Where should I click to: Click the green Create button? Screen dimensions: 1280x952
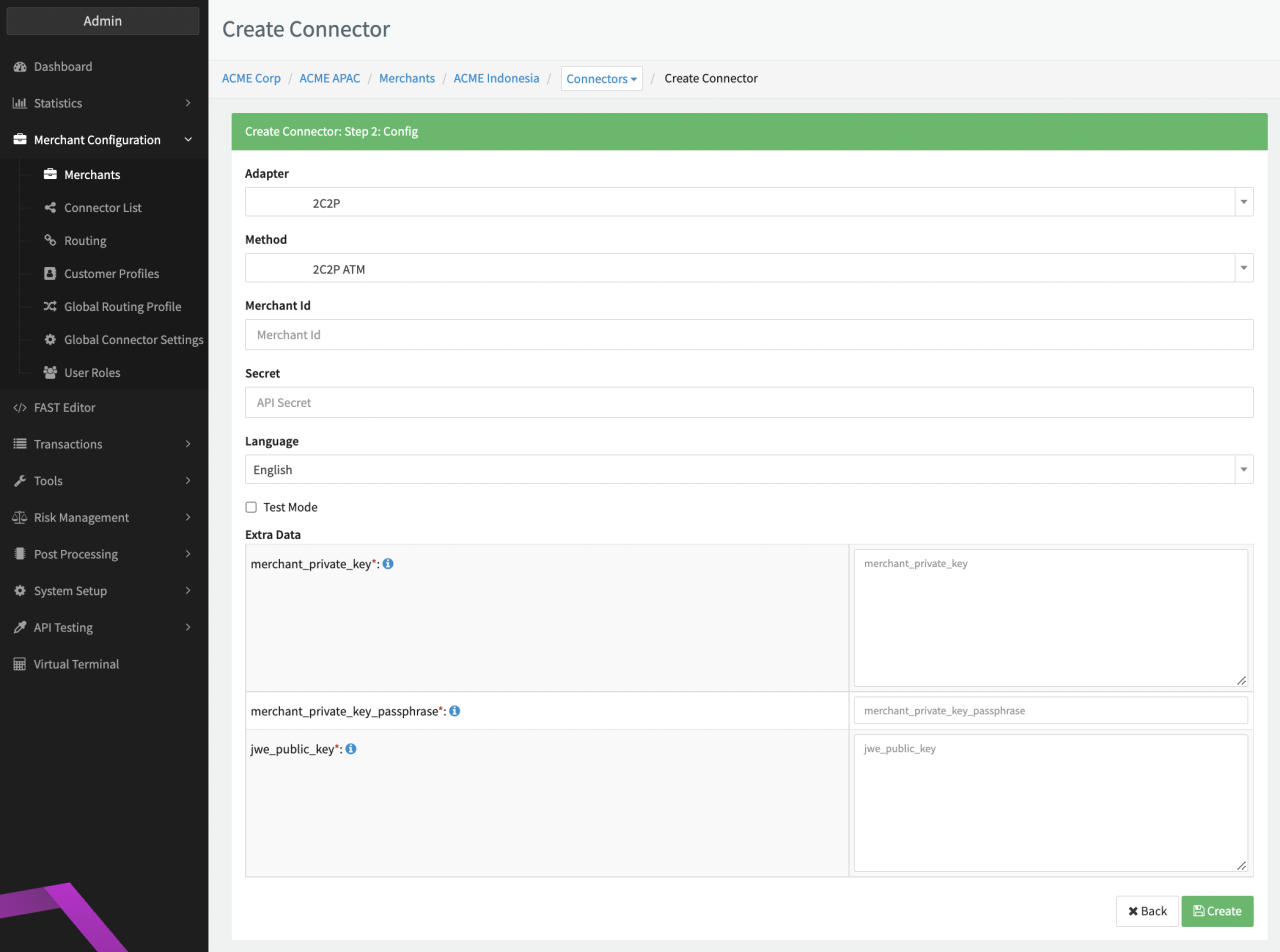click(x=1217, y=911)
